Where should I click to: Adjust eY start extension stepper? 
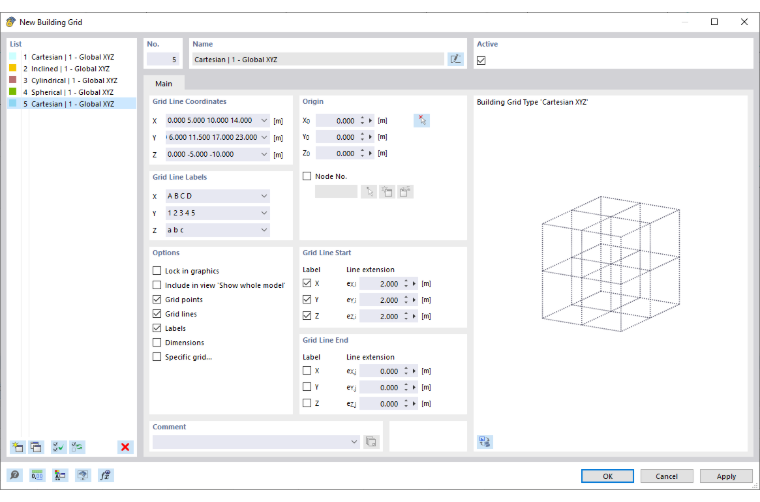(x=406, y=300)
